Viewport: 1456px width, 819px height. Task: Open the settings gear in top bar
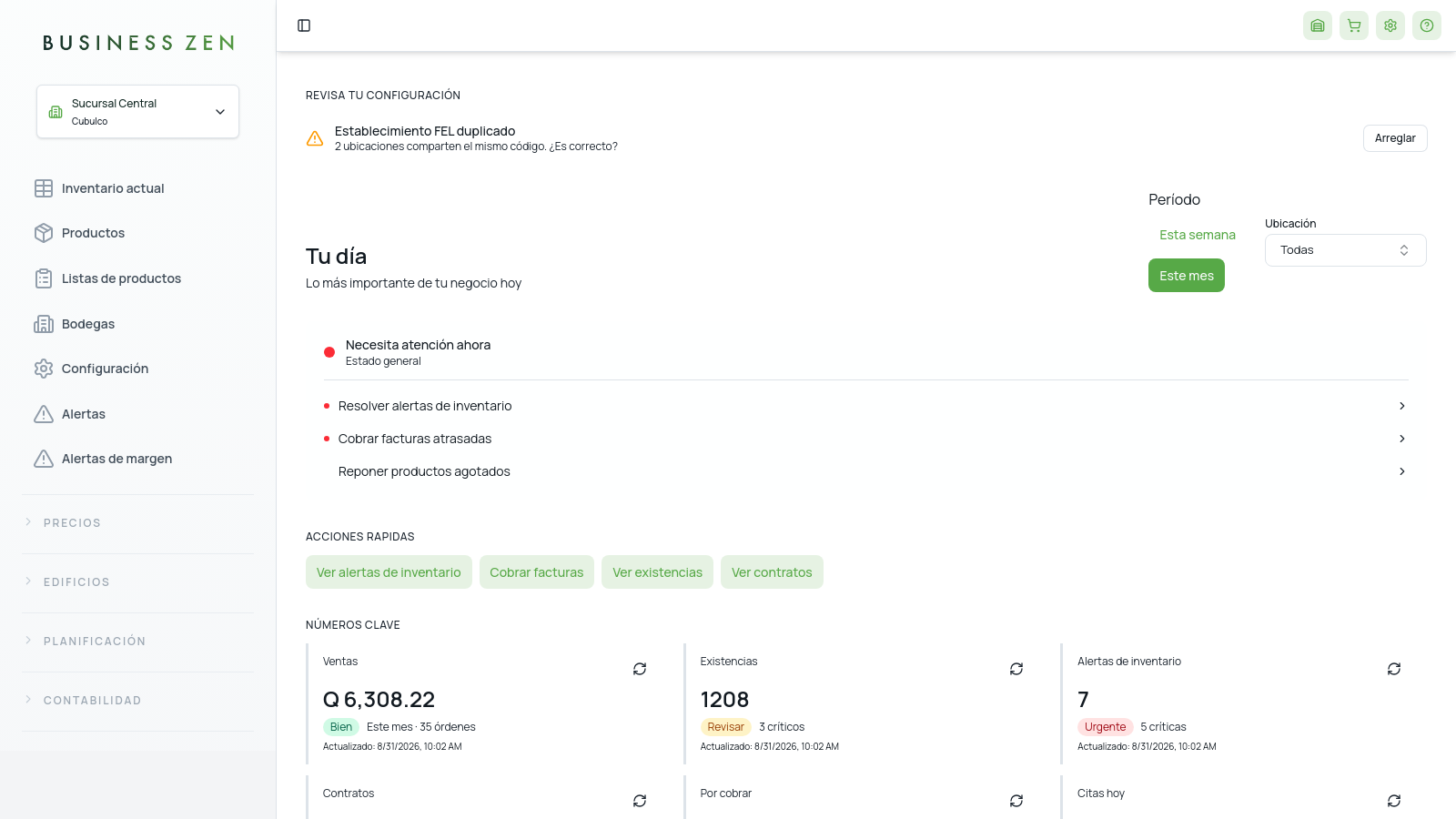coord(1390,25)
